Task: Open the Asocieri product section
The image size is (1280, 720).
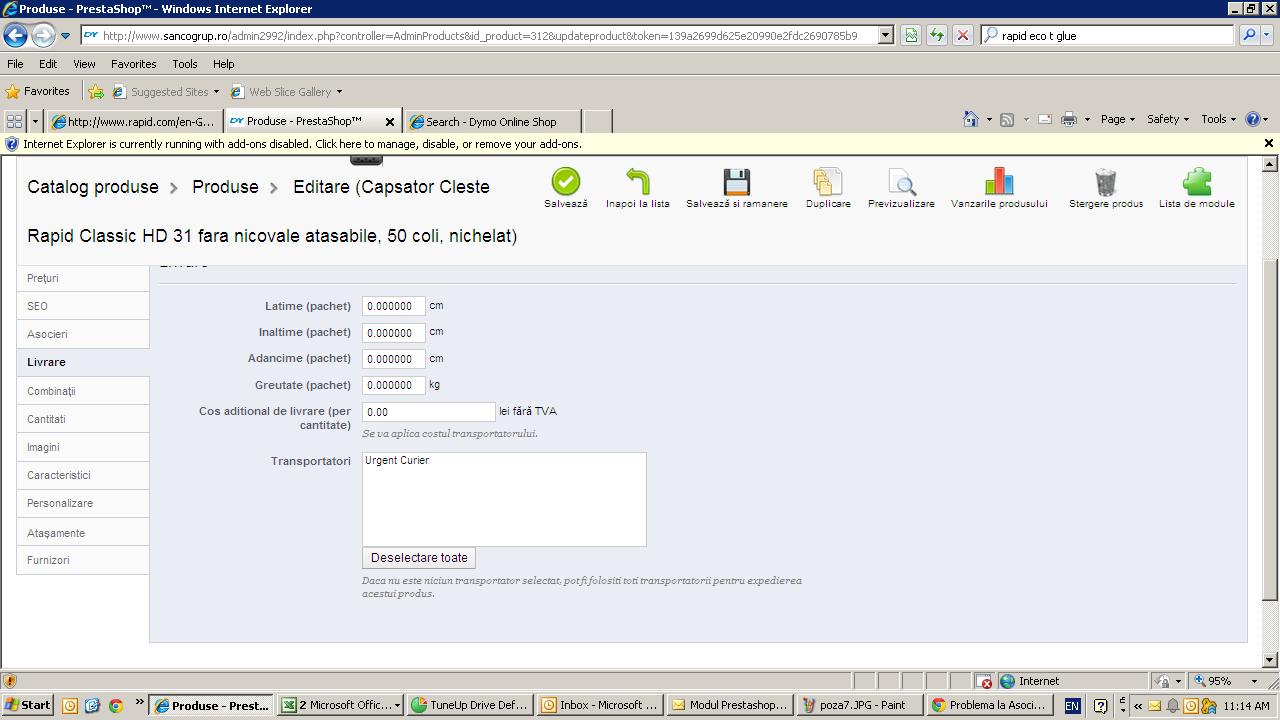Action: pyautogui.click(x=83, y=334)
